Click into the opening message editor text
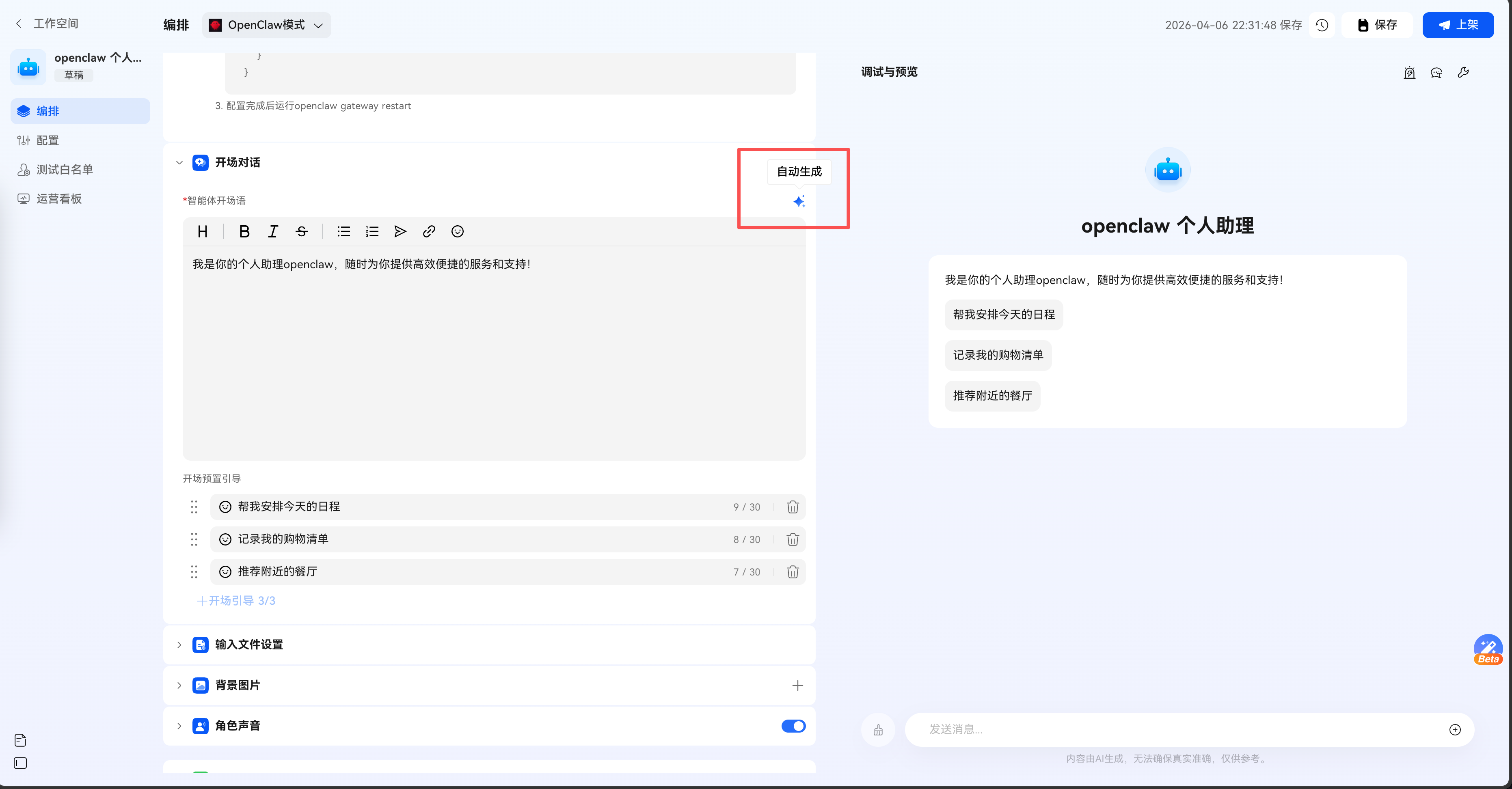Viewport: 1512px width, 789px height. tap(494, 353)
